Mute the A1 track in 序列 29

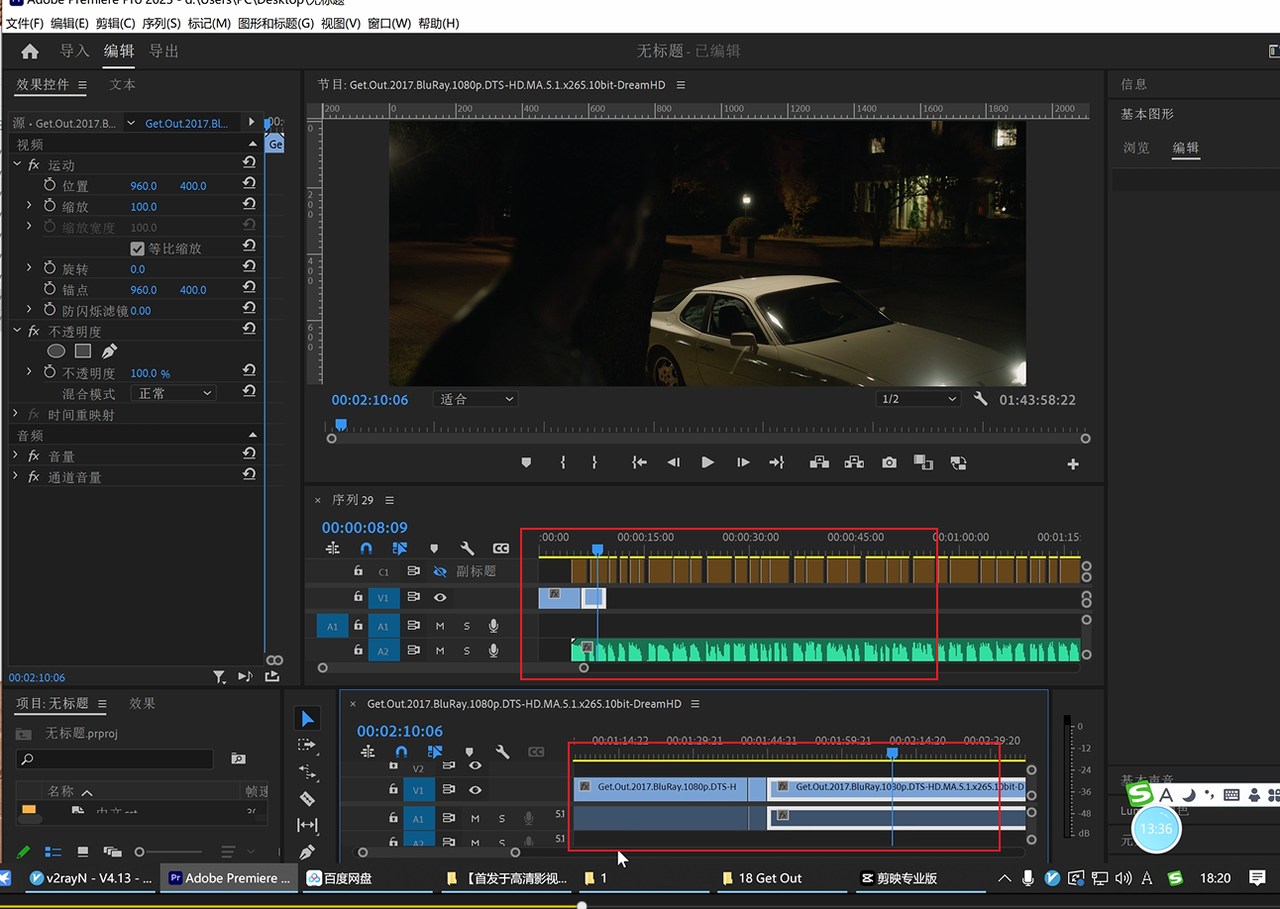coord(439,626)
